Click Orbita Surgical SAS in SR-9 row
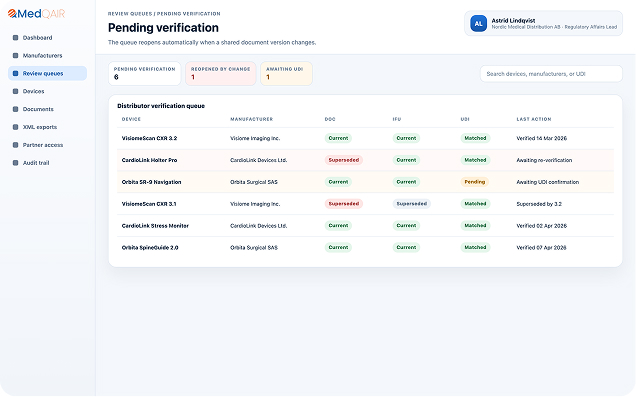 click(254, 182)
